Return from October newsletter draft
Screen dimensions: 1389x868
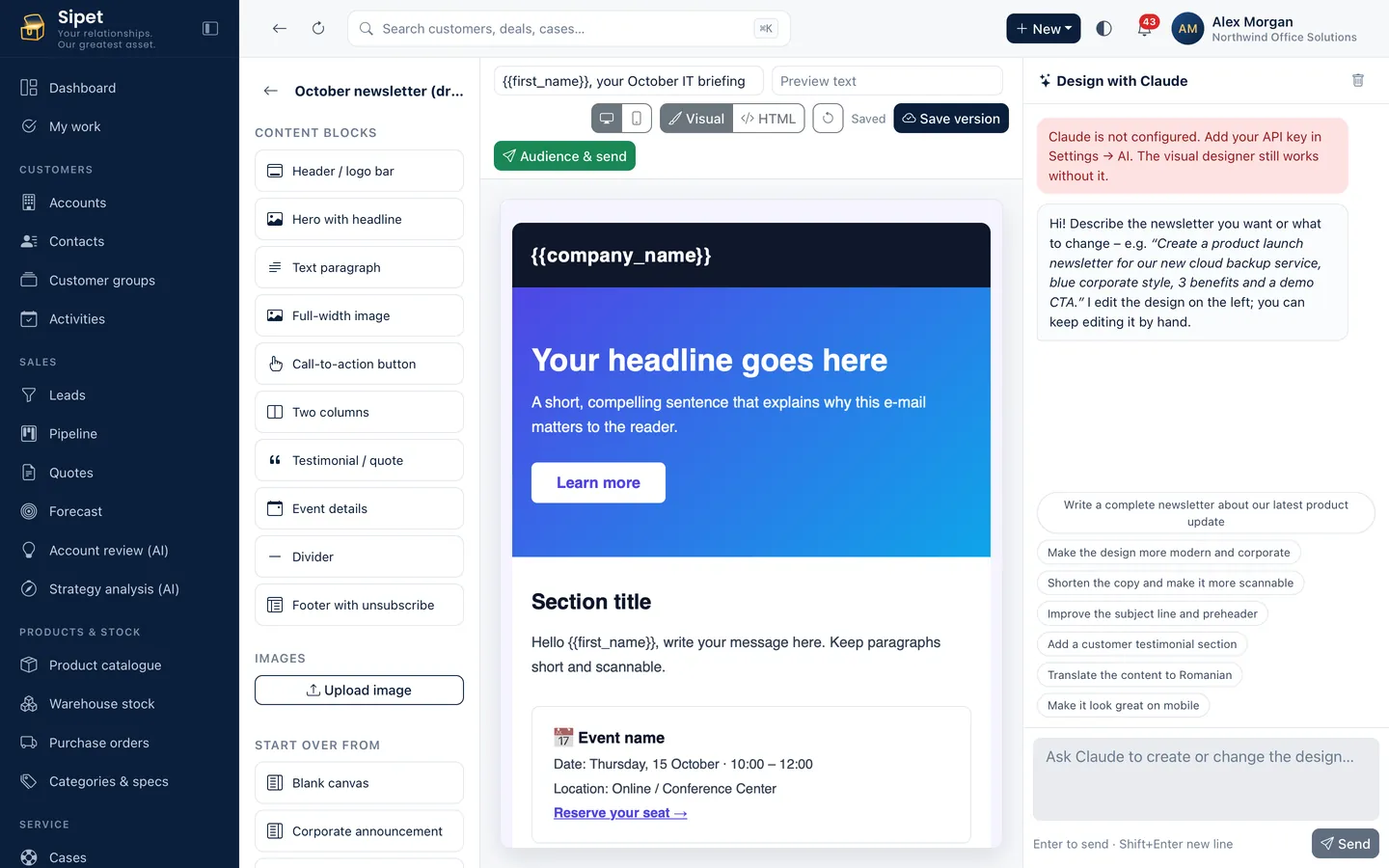point(271,91)
